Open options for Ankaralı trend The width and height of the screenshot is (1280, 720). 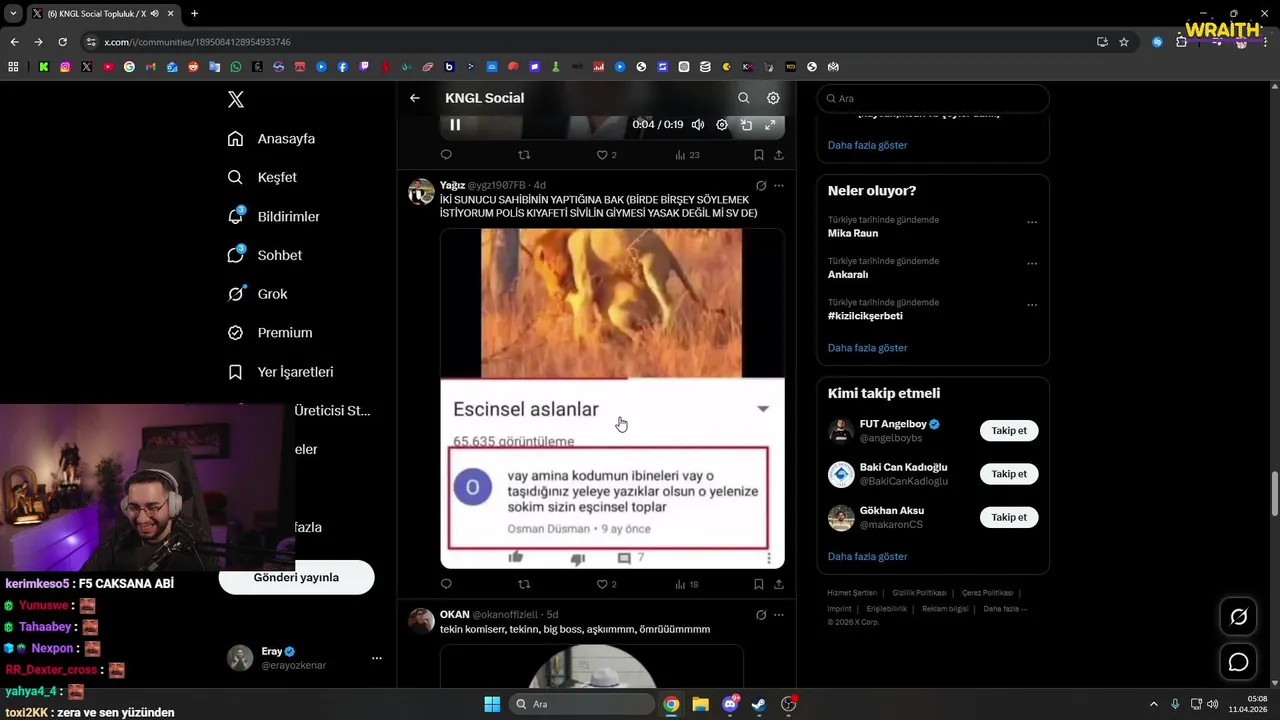point(1032,264)
